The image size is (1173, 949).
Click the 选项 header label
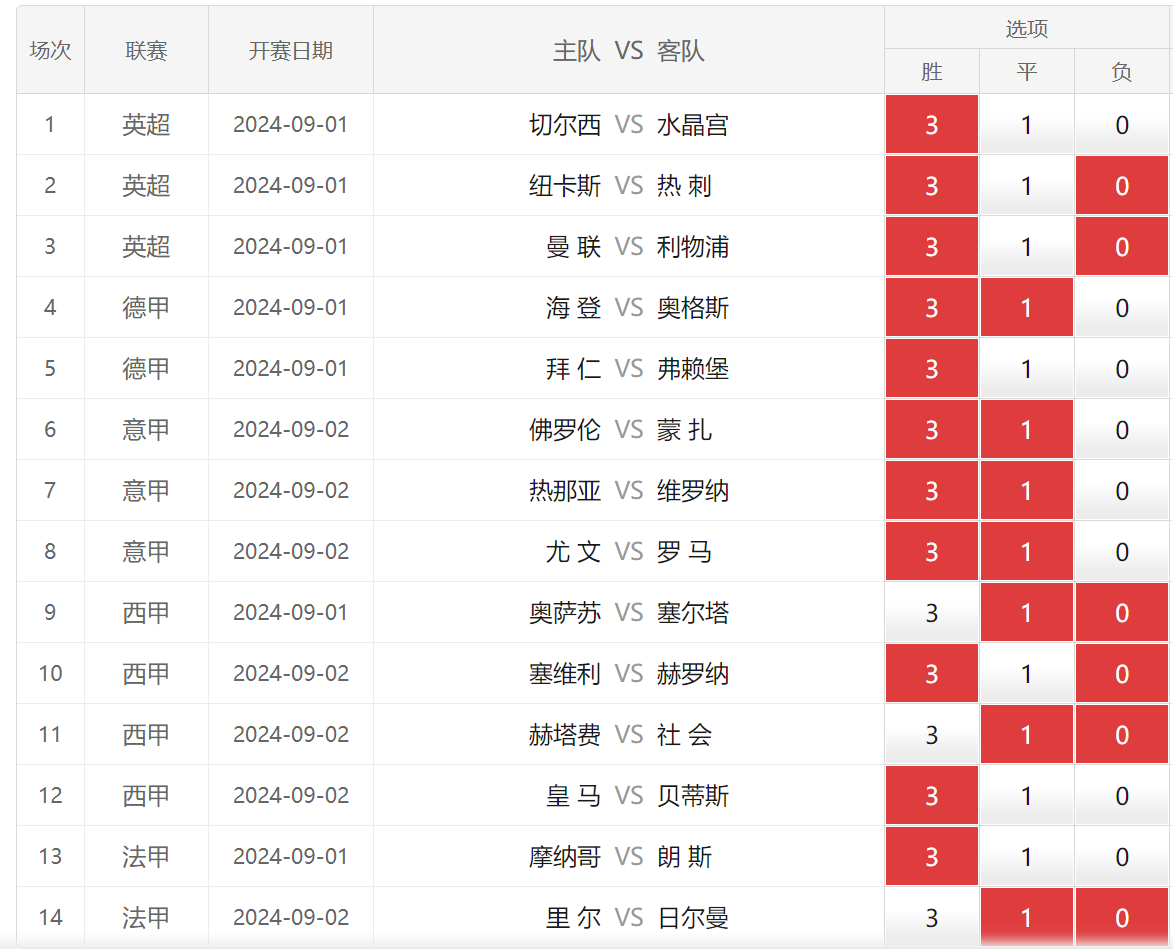[1026, 28]
